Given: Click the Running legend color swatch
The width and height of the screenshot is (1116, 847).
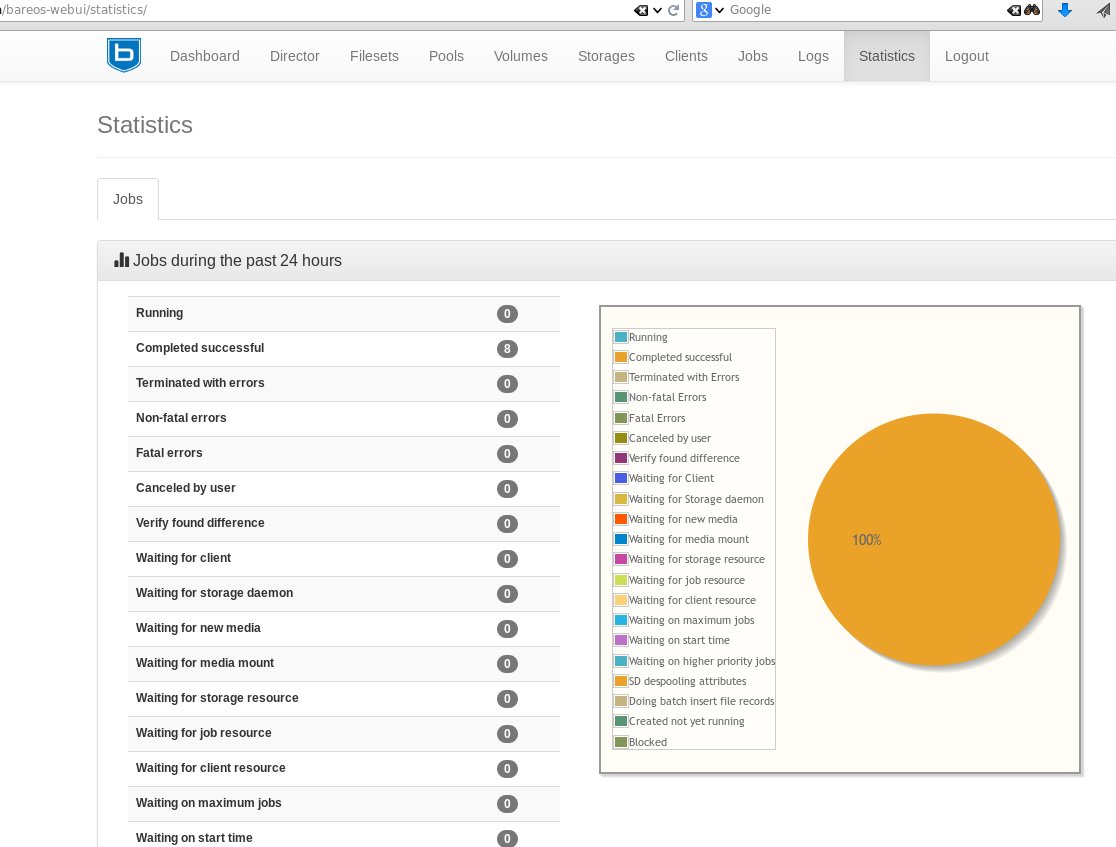Looking at the screenshot, I should pyautogui.click(x=621, y=337).
